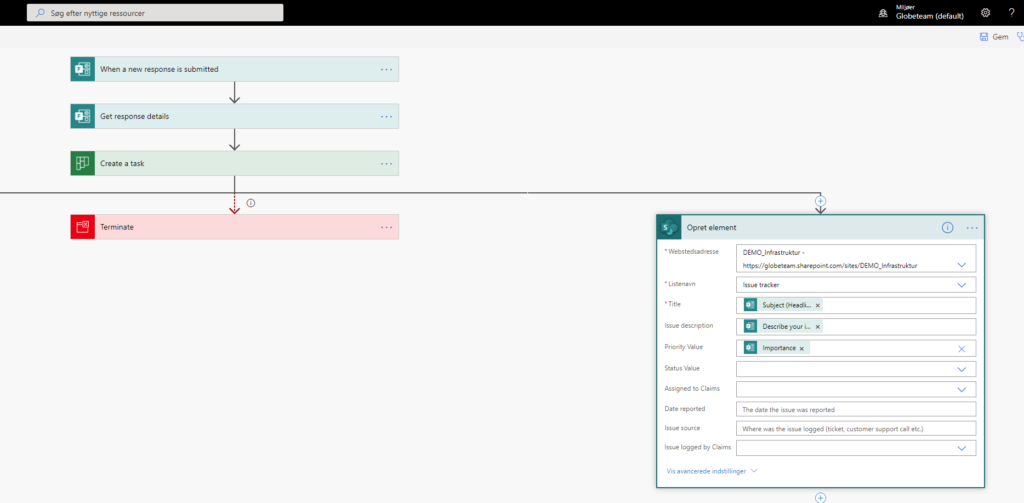1024x503 pixels.
Task: Click 'Søg efter nyttige ressourcer' search box
Action: click(x=155, y=13)
